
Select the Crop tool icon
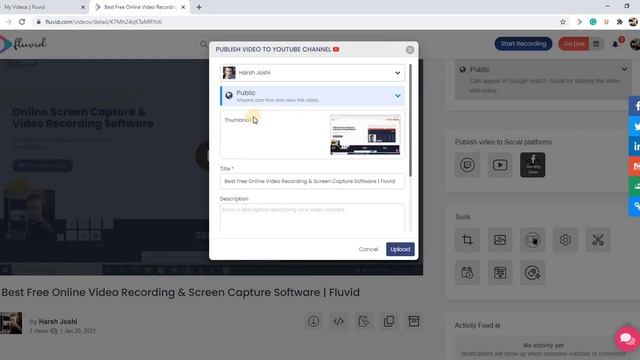(467, 240)
